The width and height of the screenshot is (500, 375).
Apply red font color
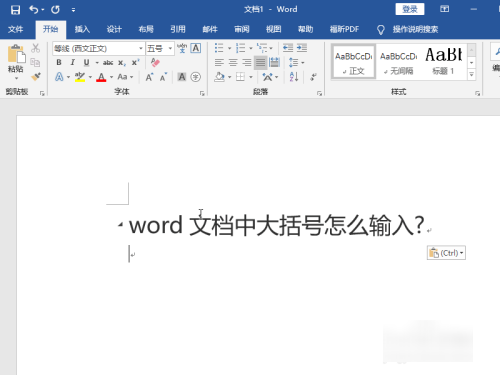pyautogui.click(x=101, y=77)
